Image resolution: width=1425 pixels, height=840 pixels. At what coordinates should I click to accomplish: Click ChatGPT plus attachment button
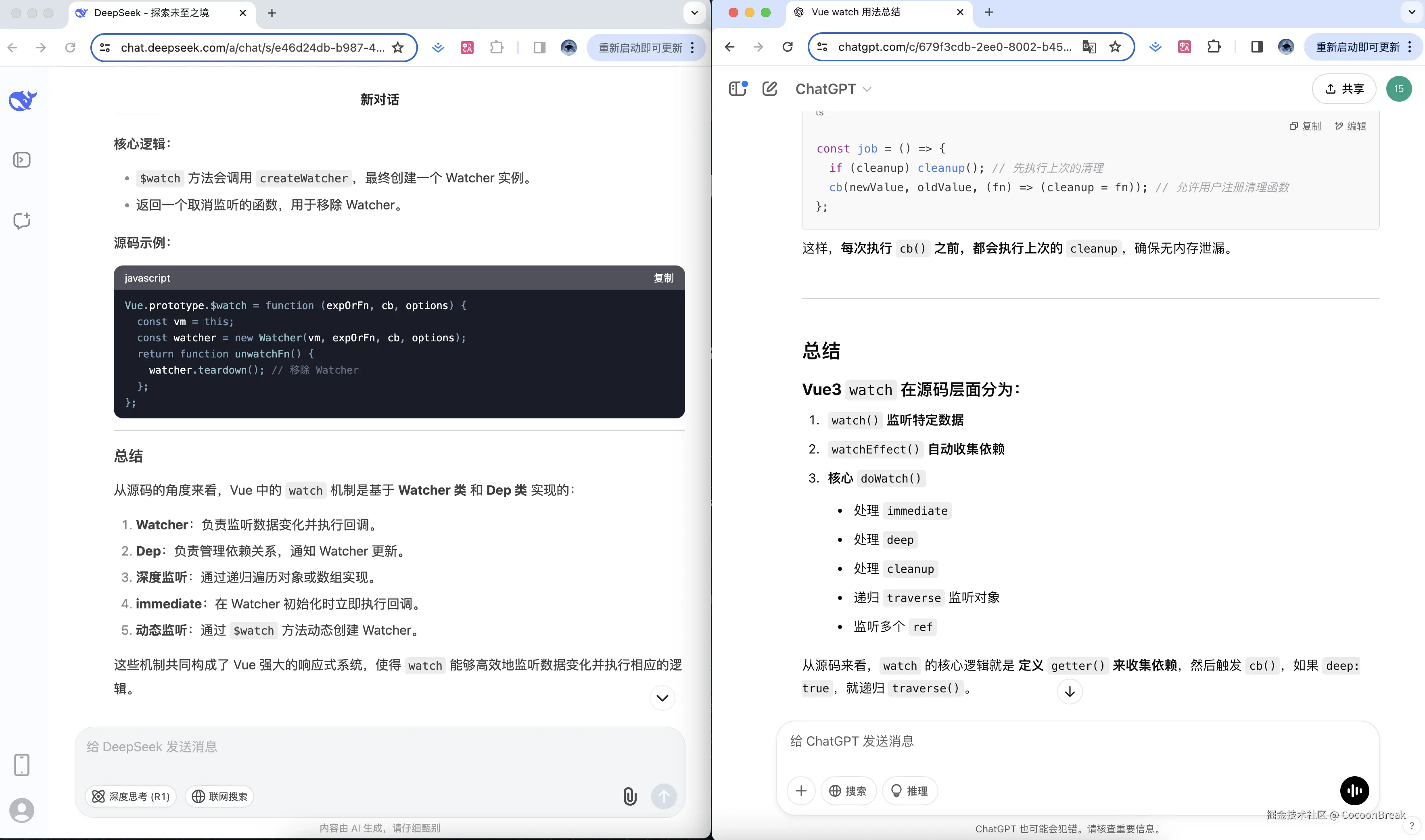click(x=801, y=791)
